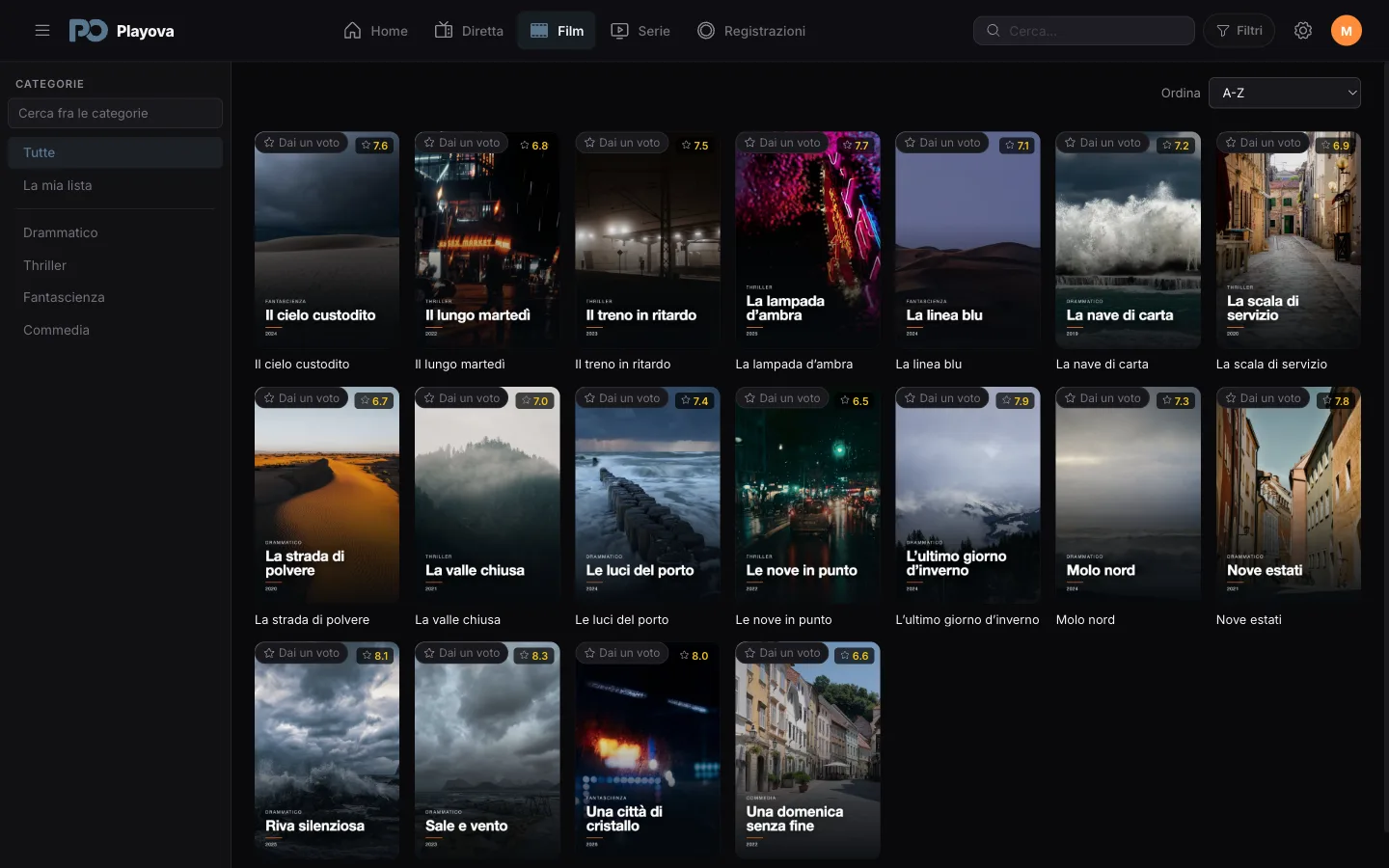The width and height of the screenshot is (1389, 868).
Task: Open settings gear icon
Action: coord(1303,31)
